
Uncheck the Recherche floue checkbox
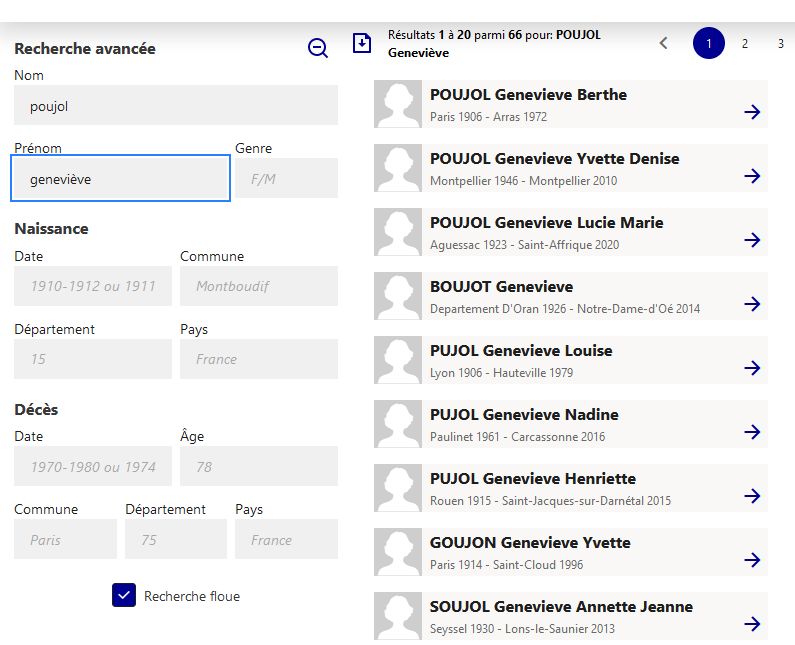tap(124, 596)
